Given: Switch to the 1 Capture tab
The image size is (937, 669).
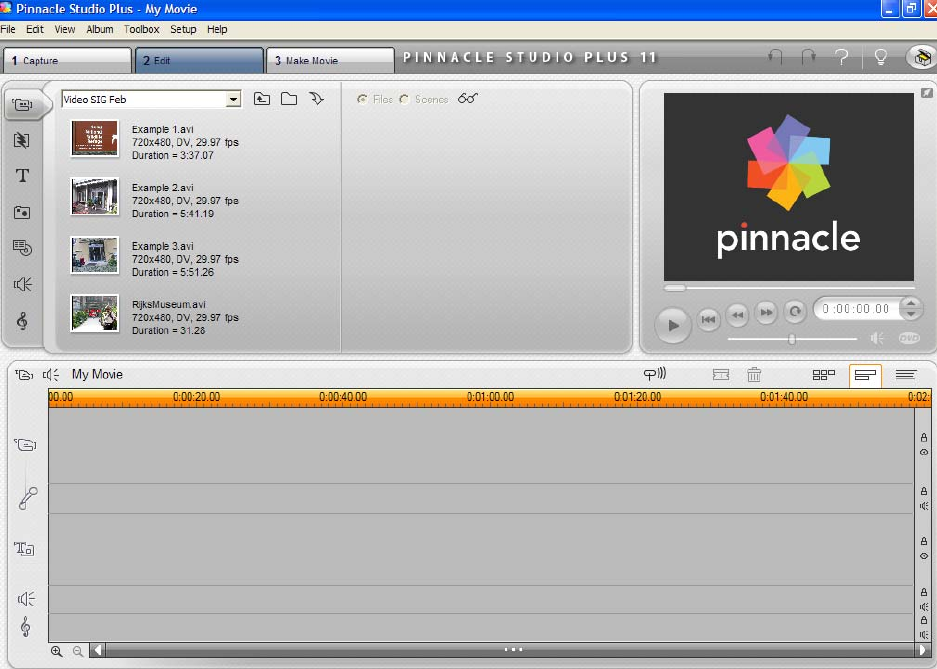Looking at the screenshot, I should pos(67,60).
